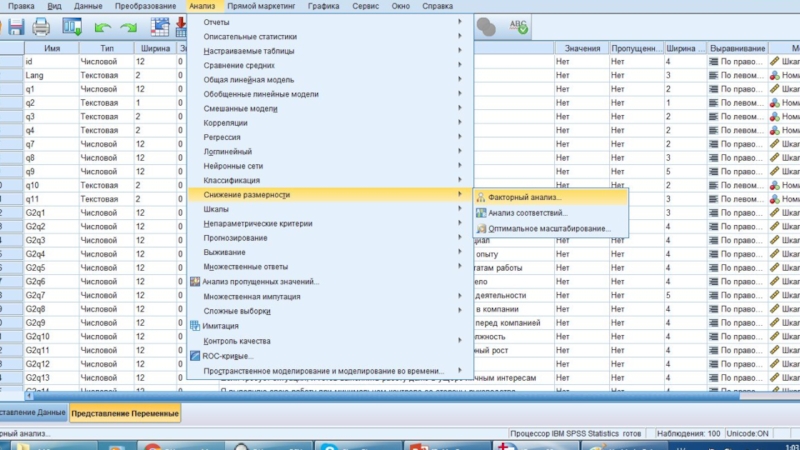This screenshot has height=450, width=800.
Task: Click the green Undo arrow icon
Action: tap(101, 27)
